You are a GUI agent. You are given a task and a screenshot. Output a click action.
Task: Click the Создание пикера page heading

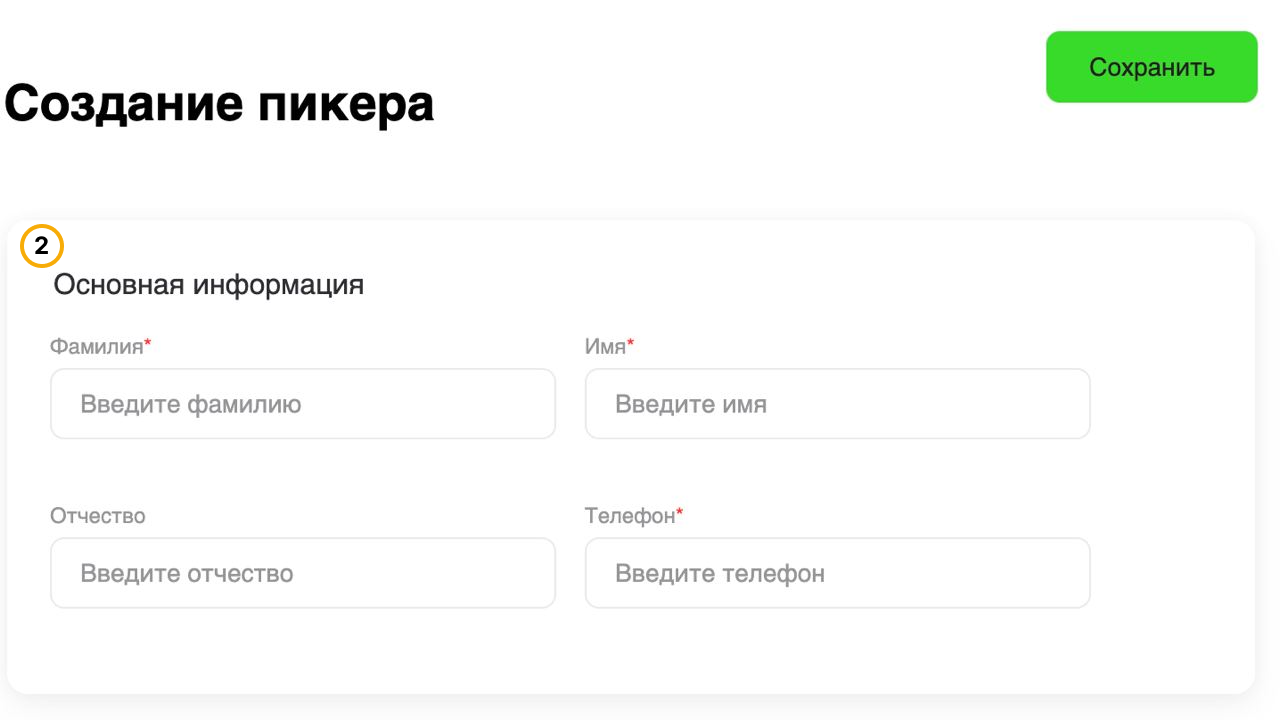219,103
